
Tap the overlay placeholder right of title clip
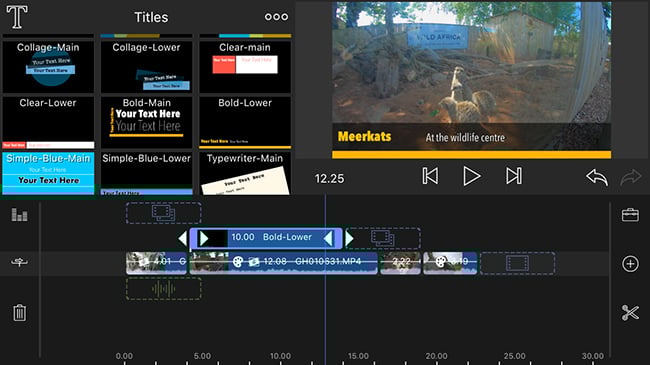pyautogui.click(x=383, y=238)
